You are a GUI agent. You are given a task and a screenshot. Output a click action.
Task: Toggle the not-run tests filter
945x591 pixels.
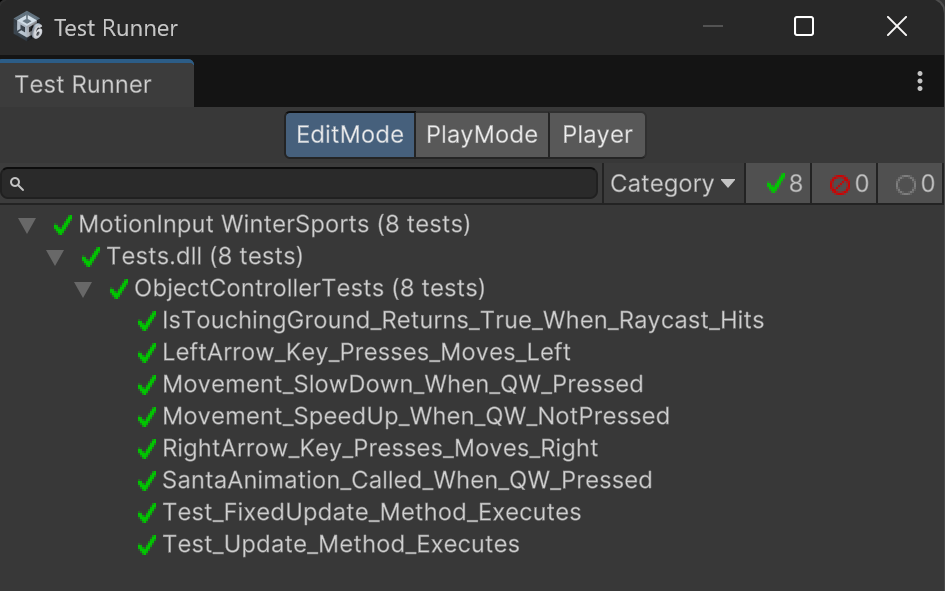[913, 184]
